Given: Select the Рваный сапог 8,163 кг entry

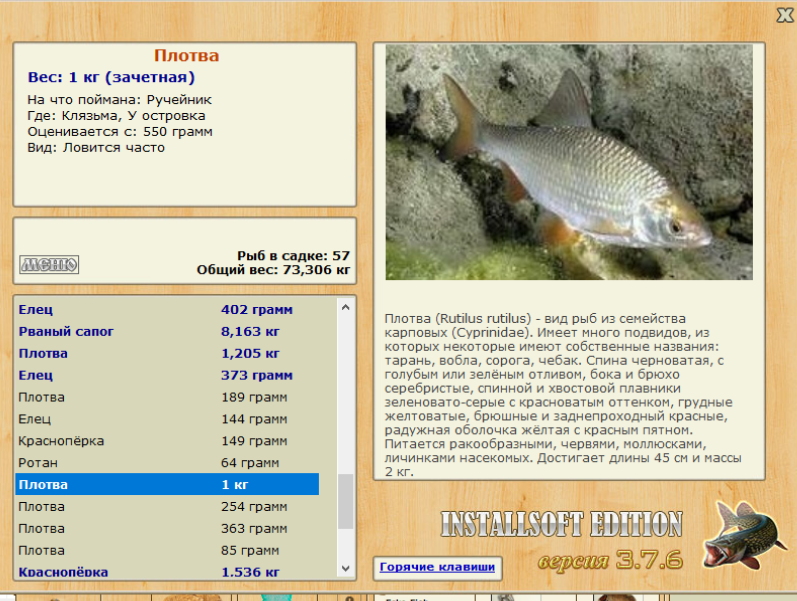Looking at the screenshot, I should coord(167,331).
